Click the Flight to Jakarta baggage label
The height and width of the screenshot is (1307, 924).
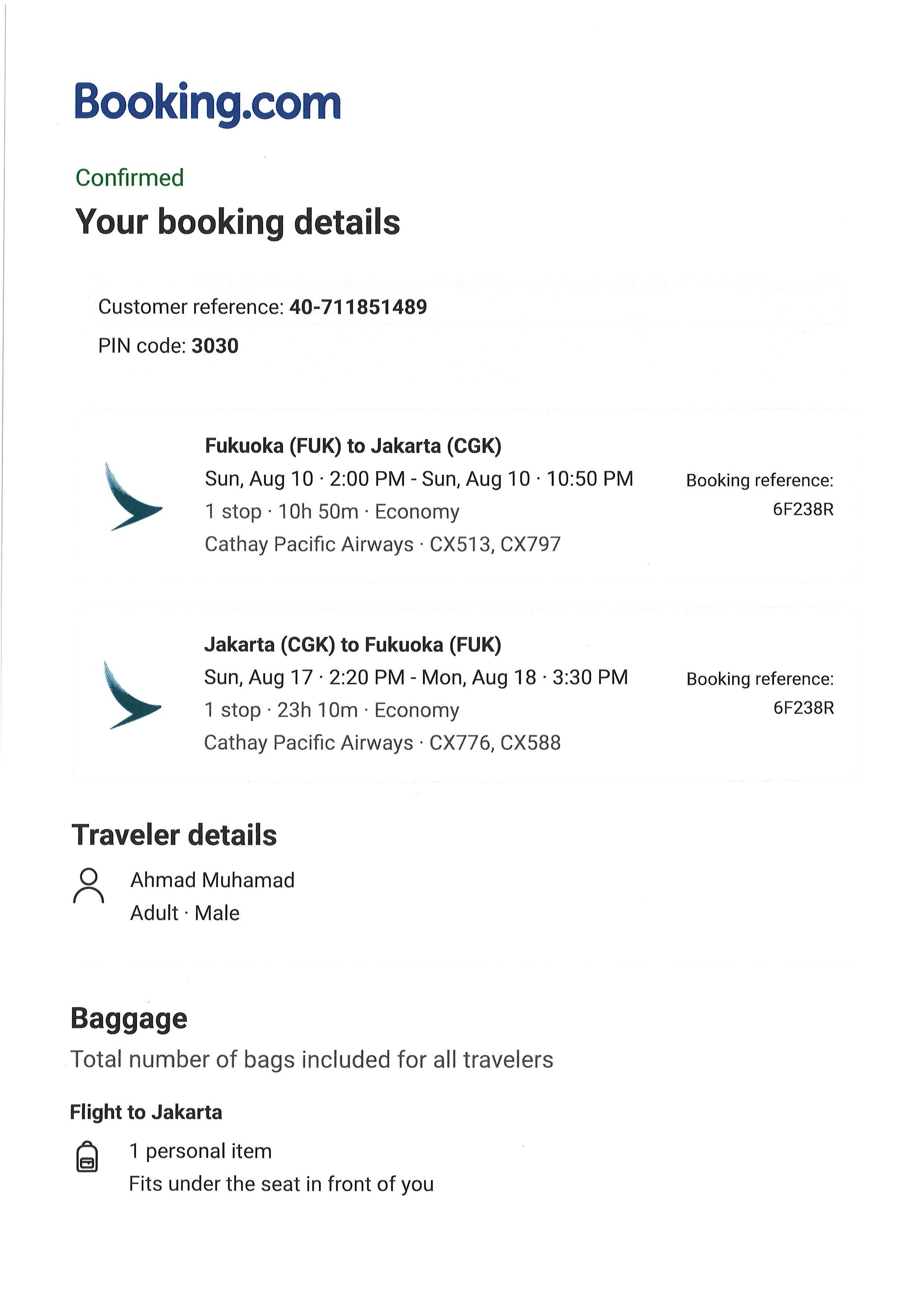[146, 1112]
